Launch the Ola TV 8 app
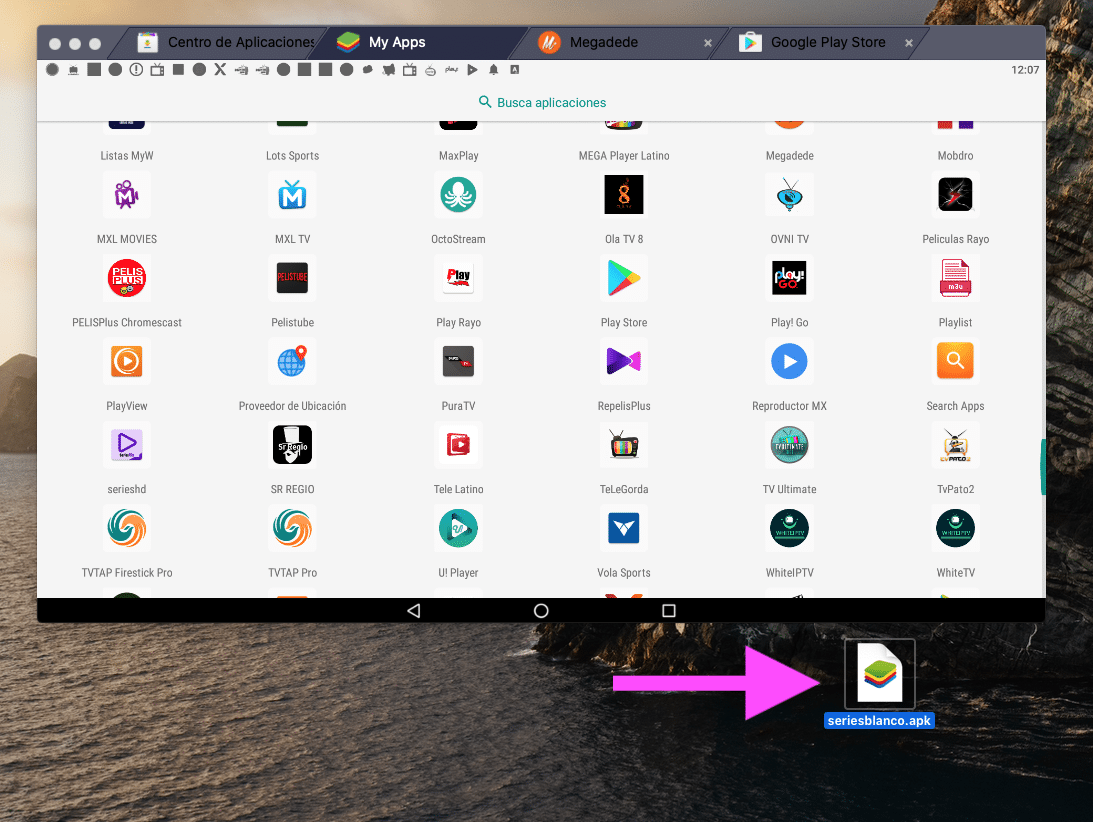The width and height of the screenshot is (1093, 822). pyautogui.click(x=624, y=196)
